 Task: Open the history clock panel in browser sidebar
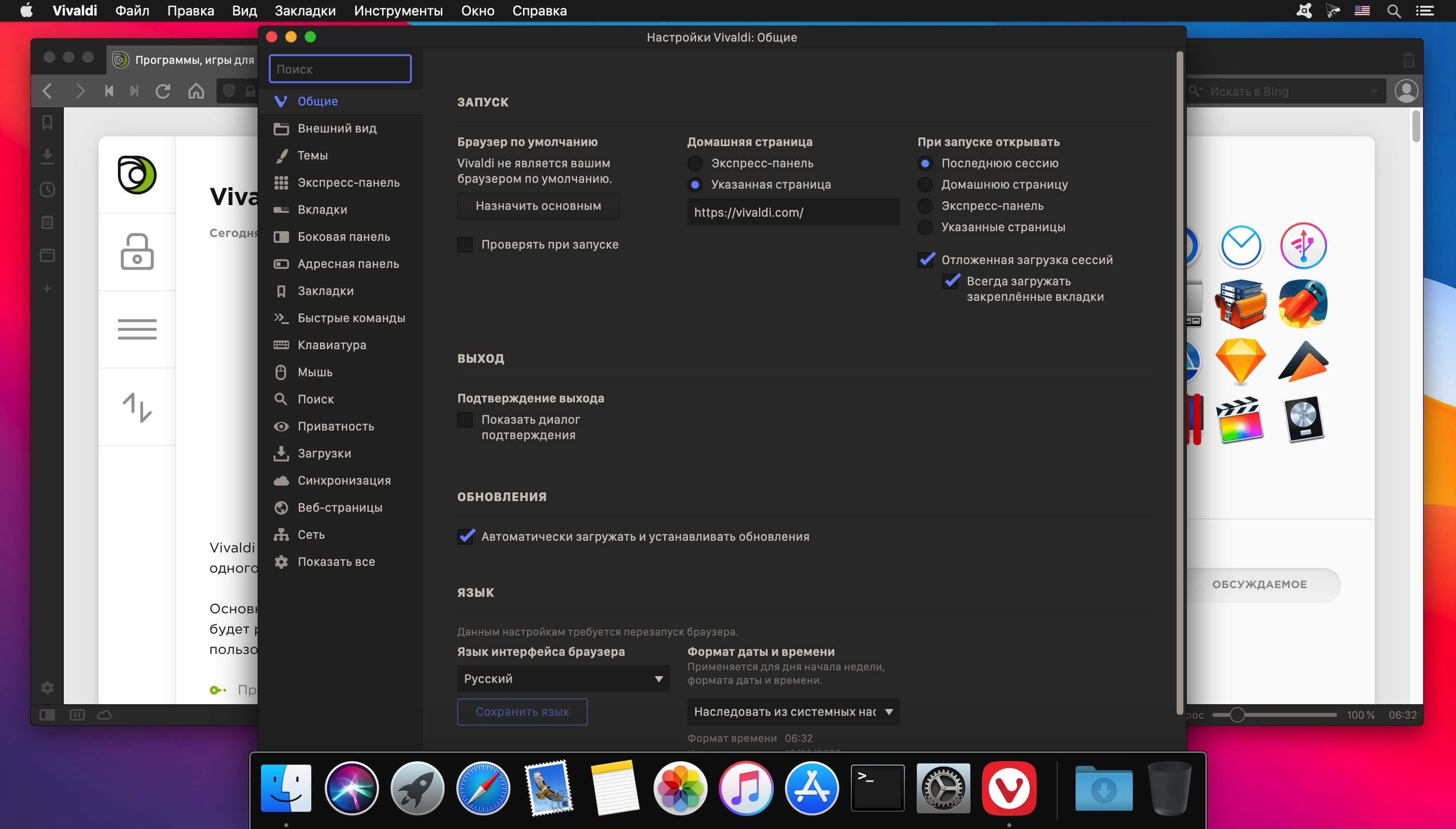click(47, 189)
